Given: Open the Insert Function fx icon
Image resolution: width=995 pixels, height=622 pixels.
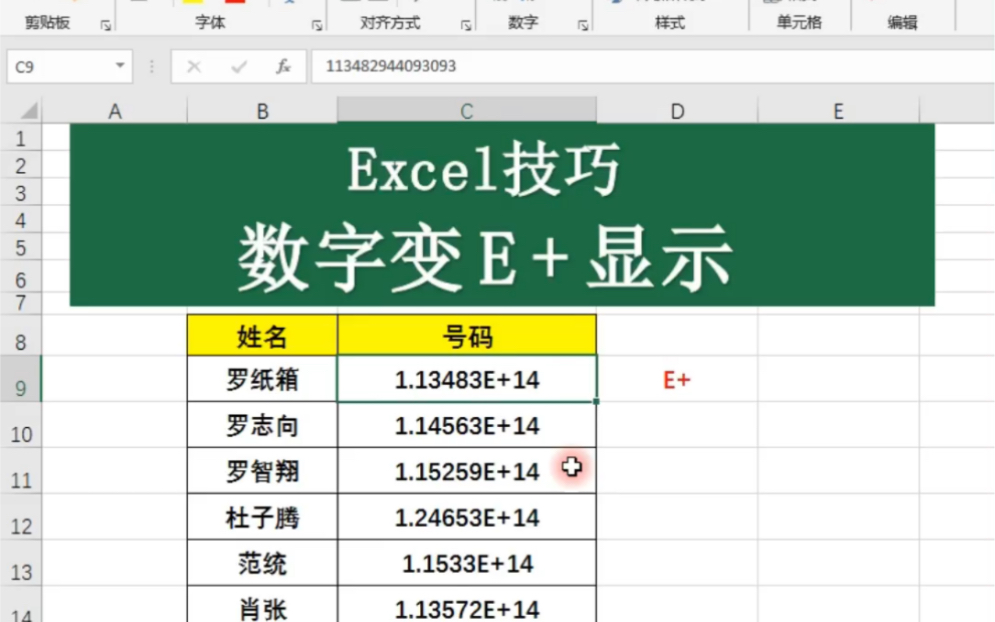Looking at the screenshot, I should [x=283, y=66].
